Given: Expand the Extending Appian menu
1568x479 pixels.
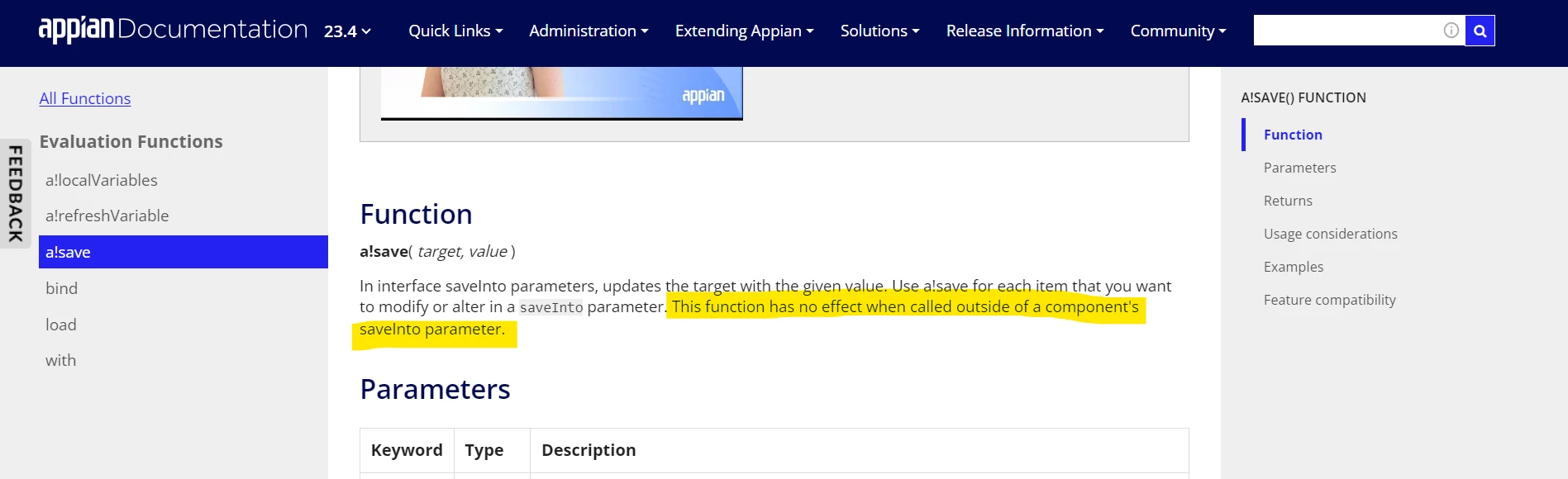Looking at the screenshot, I should [x=744, y=31].
